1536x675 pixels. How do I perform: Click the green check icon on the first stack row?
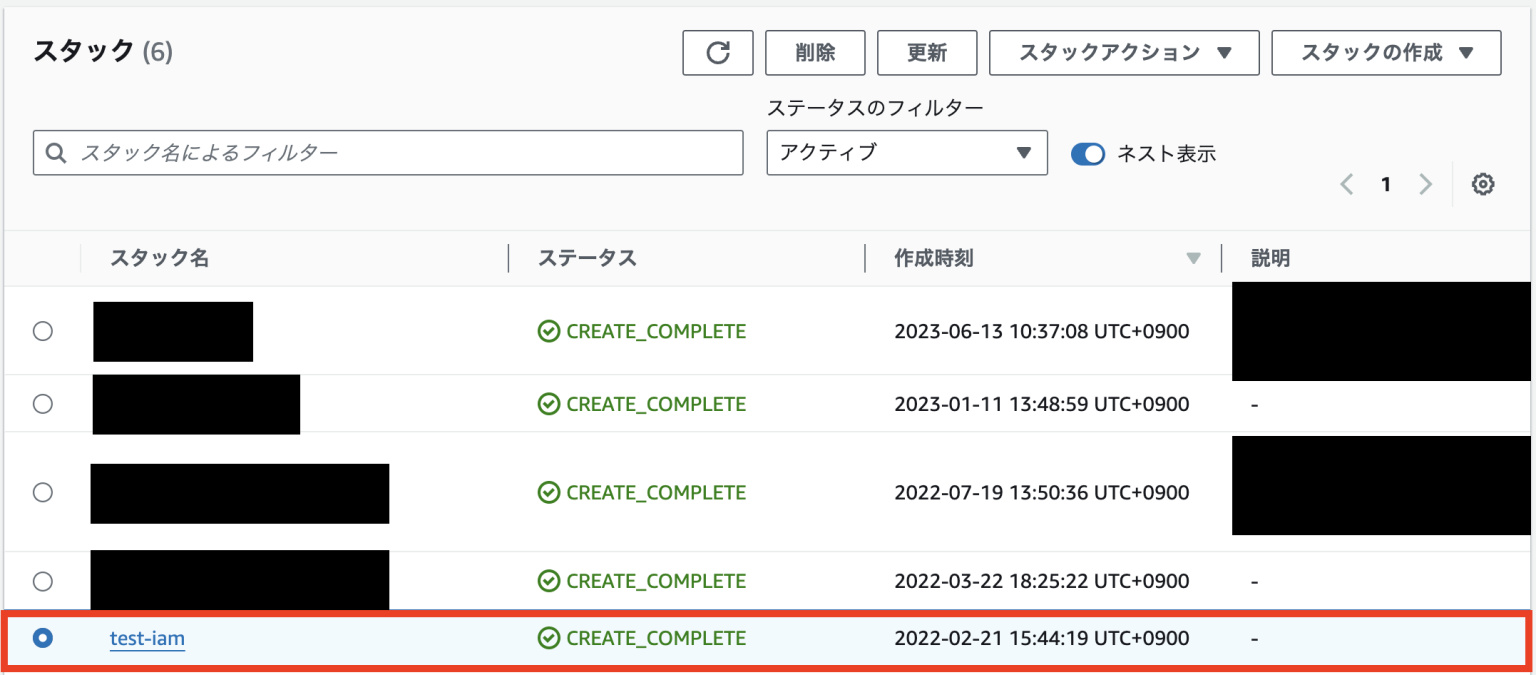[x=548, y=331]
